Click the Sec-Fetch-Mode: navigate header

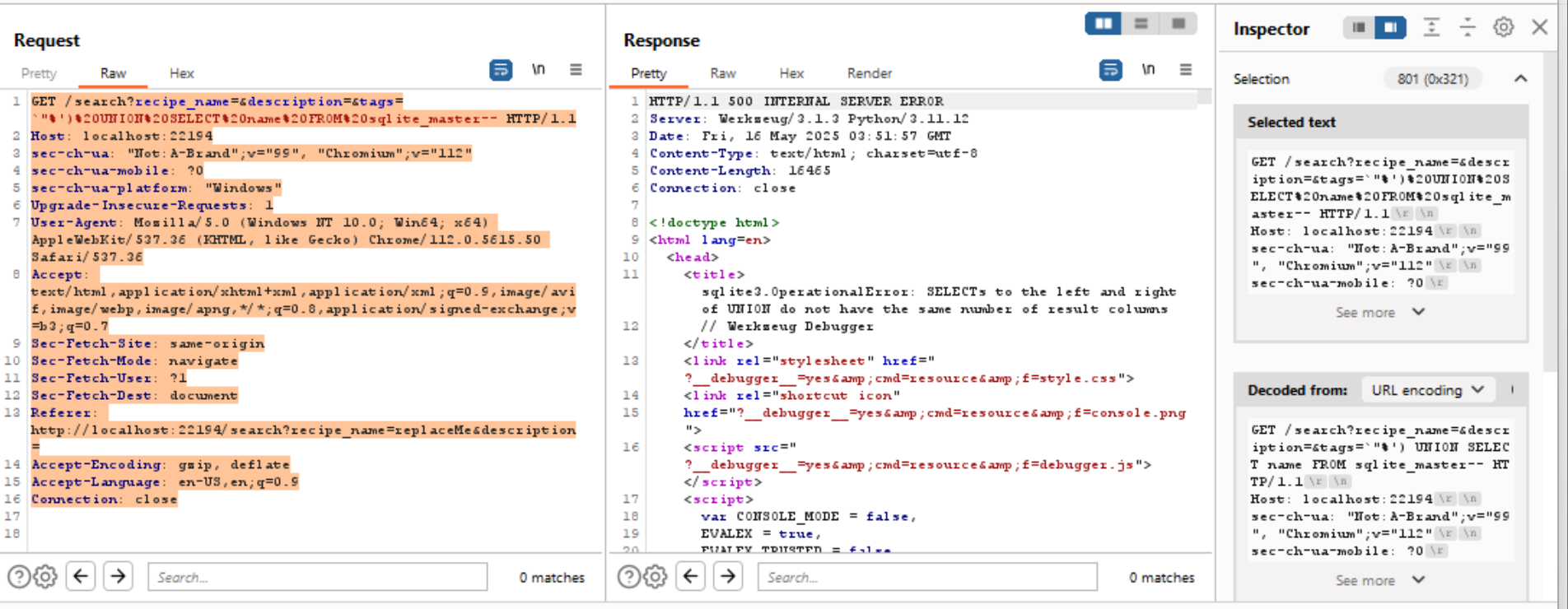pos(134,360)
